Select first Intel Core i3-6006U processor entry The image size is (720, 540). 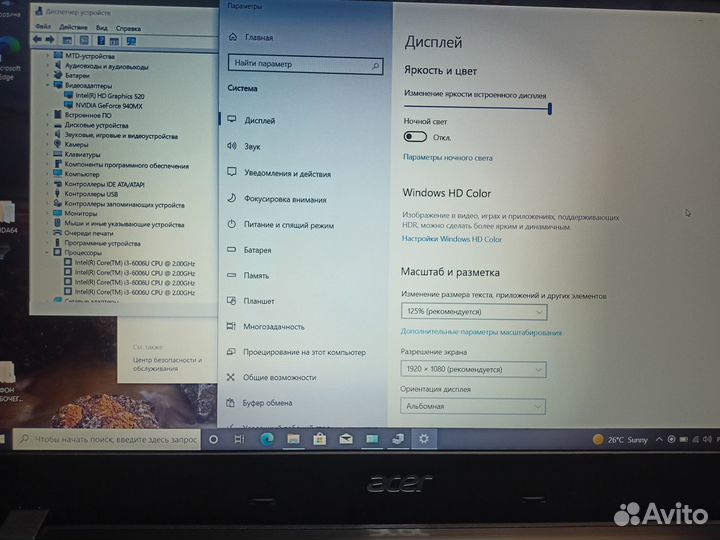pos(135,263)
